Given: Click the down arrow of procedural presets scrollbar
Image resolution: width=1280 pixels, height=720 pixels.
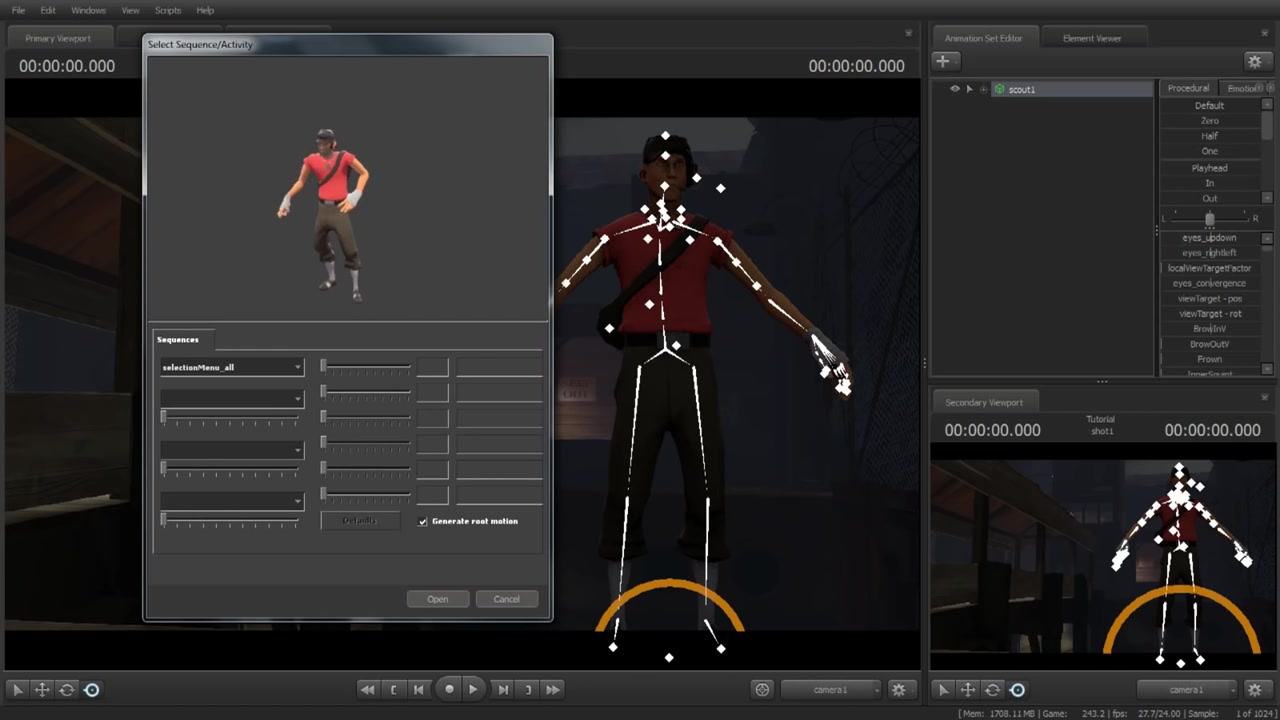Looking at the screenshot, I should tap(1267, 198).
